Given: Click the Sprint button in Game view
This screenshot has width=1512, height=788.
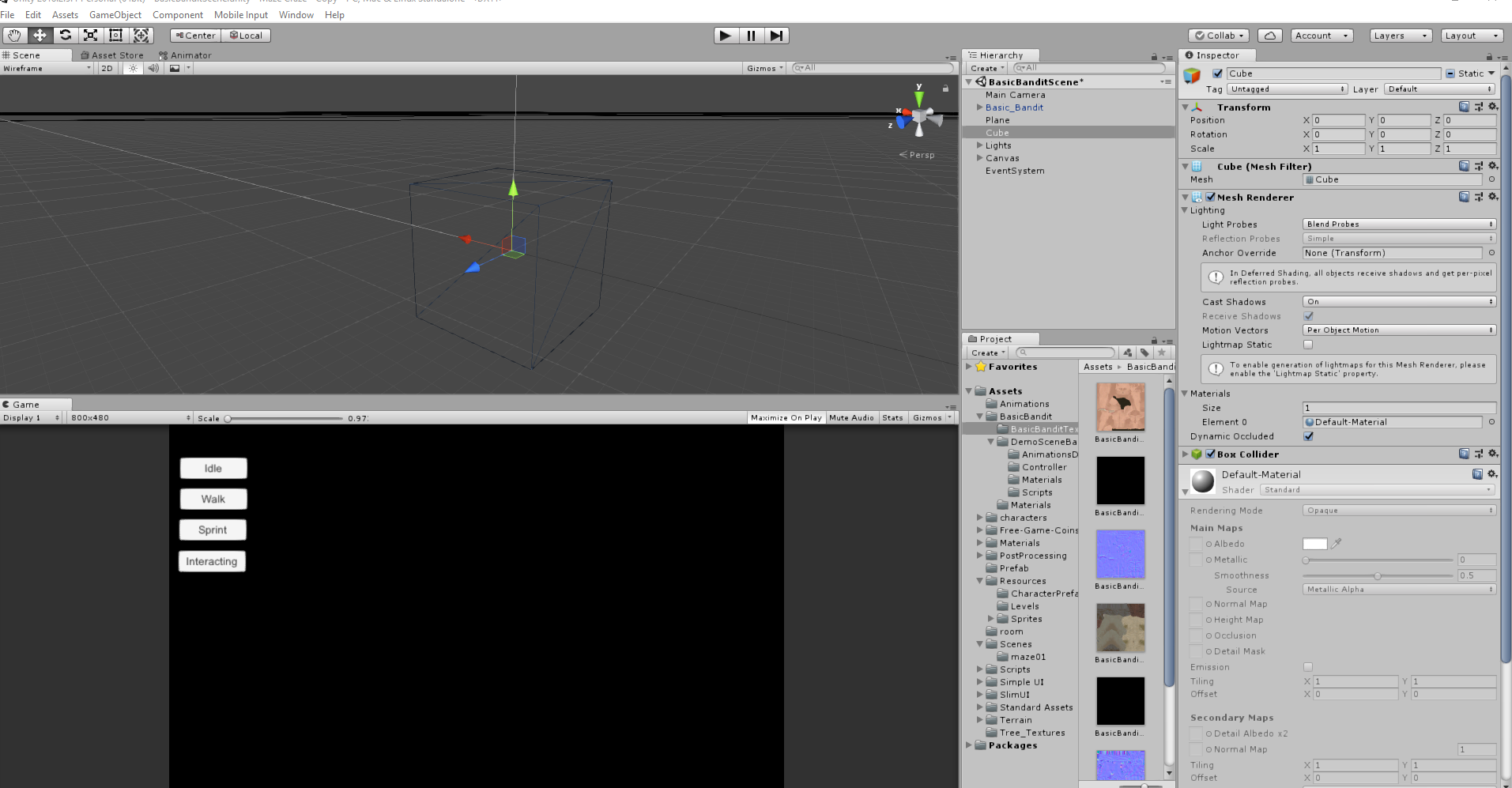Looking at the screenshot, I should (x=213, y=530).
